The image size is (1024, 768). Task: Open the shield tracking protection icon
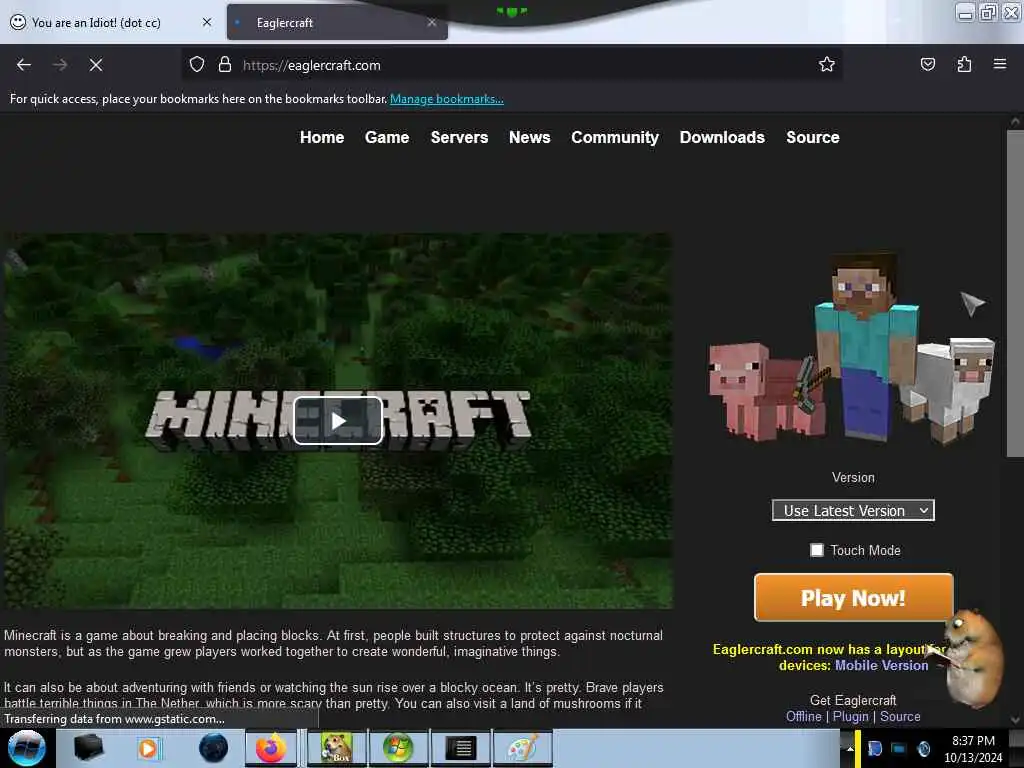pos(197,65)
